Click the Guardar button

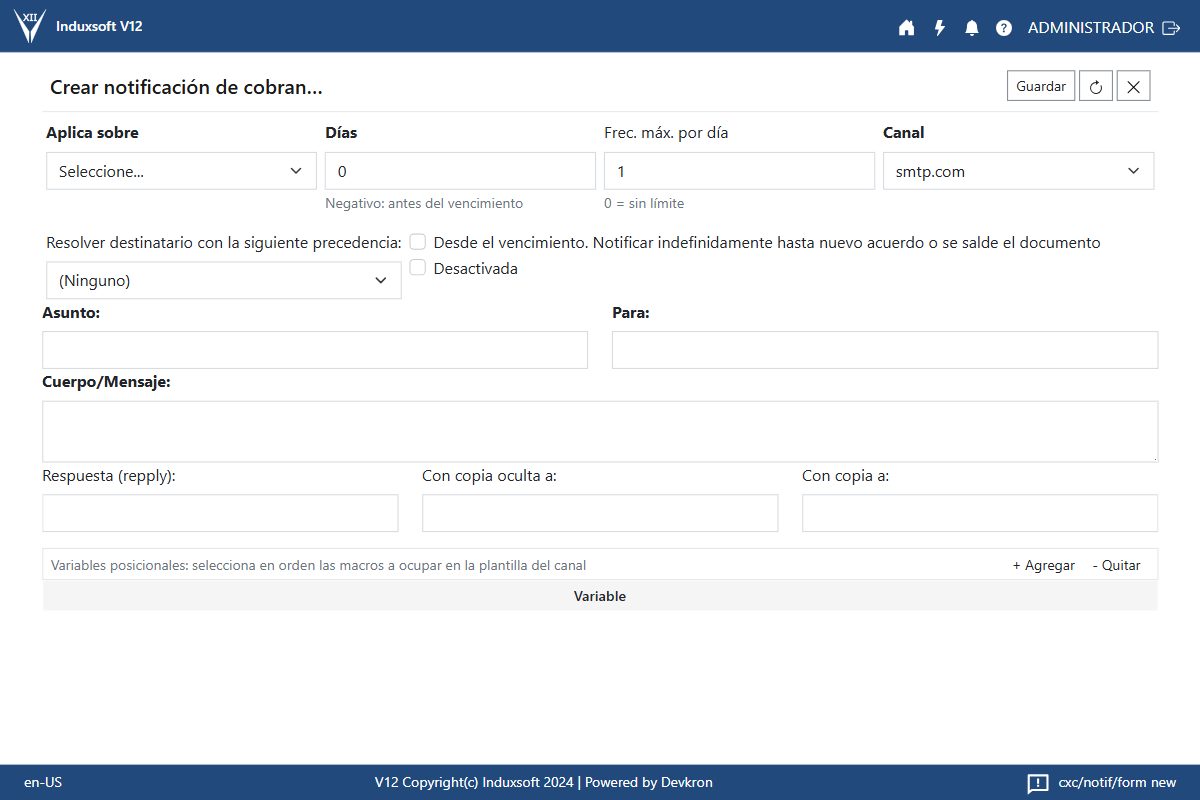pyautogui.click(x=1041, y=86)
